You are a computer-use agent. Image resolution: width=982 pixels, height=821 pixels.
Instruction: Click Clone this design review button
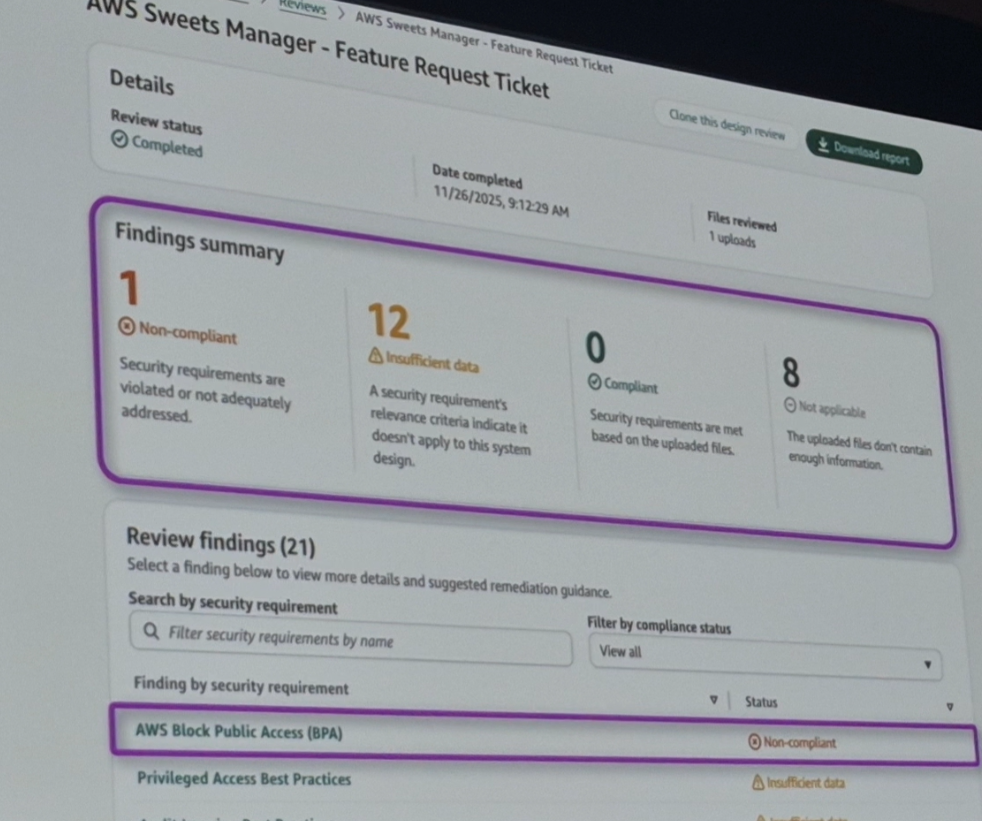(726, 124)
